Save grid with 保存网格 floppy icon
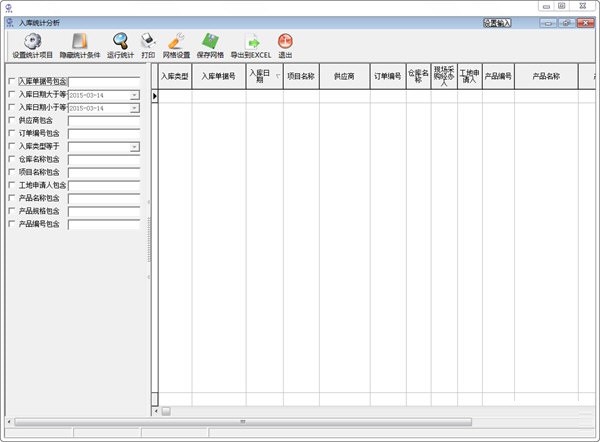 [210, 46]
